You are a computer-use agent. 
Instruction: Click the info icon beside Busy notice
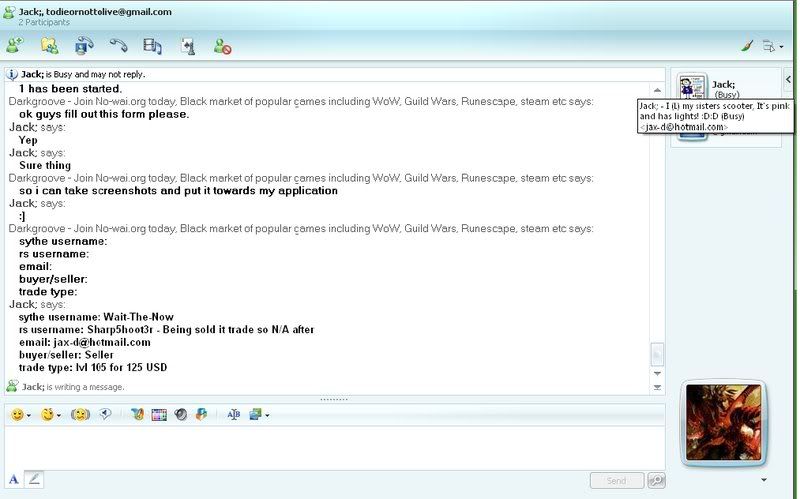12,74
